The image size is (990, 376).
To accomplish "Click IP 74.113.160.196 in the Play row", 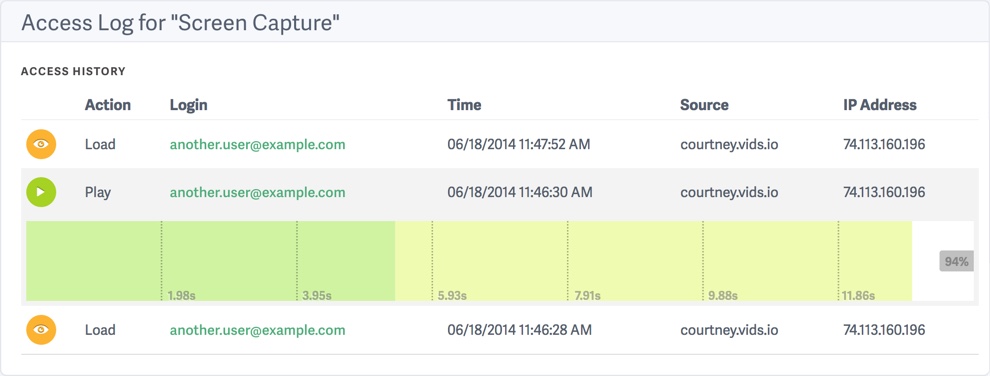I will (884, 192).
